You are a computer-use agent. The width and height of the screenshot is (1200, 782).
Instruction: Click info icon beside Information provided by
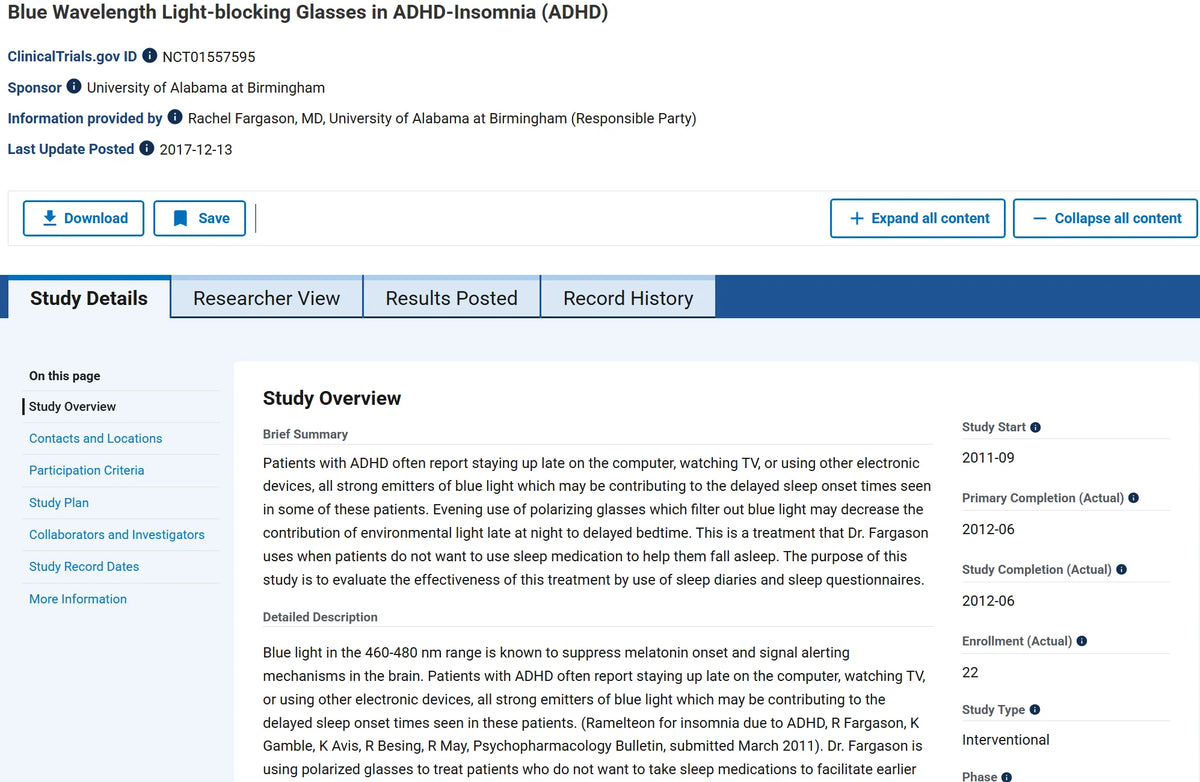point(175,118)
